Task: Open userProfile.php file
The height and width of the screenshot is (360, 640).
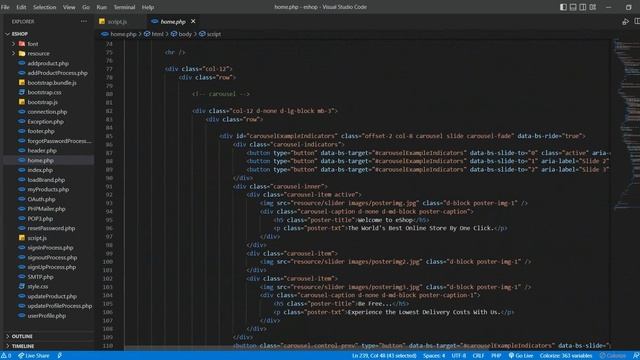Action: click(x=47, y=316)
